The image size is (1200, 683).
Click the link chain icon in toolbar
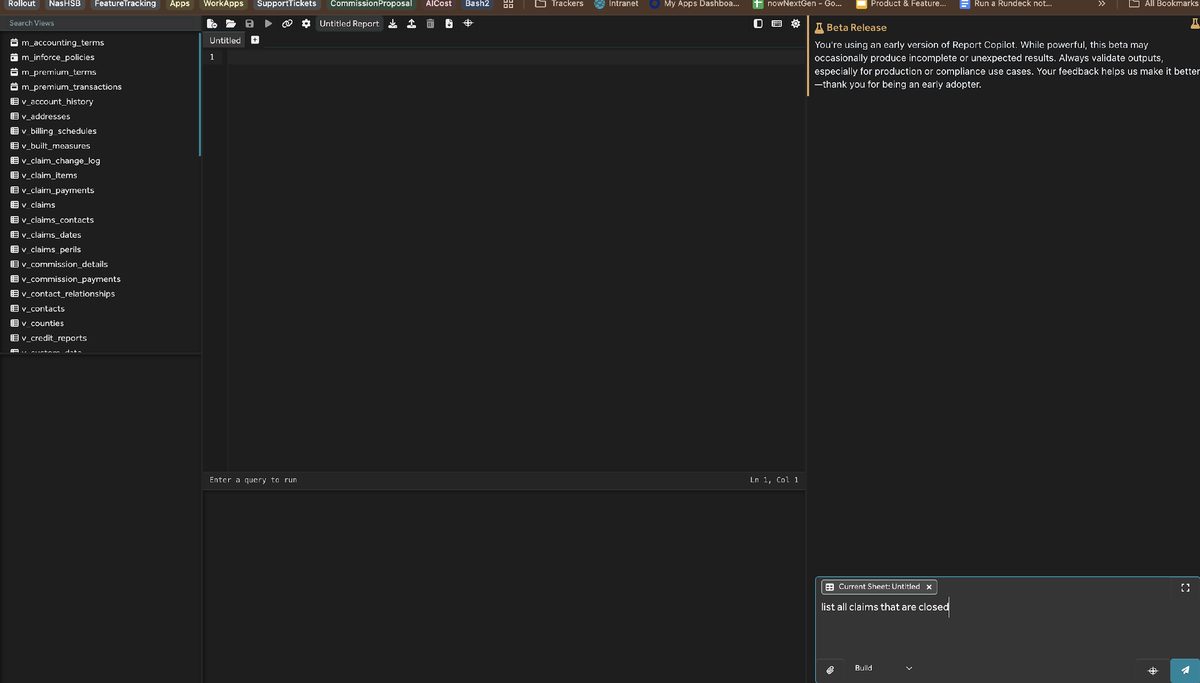coord(287,23)
